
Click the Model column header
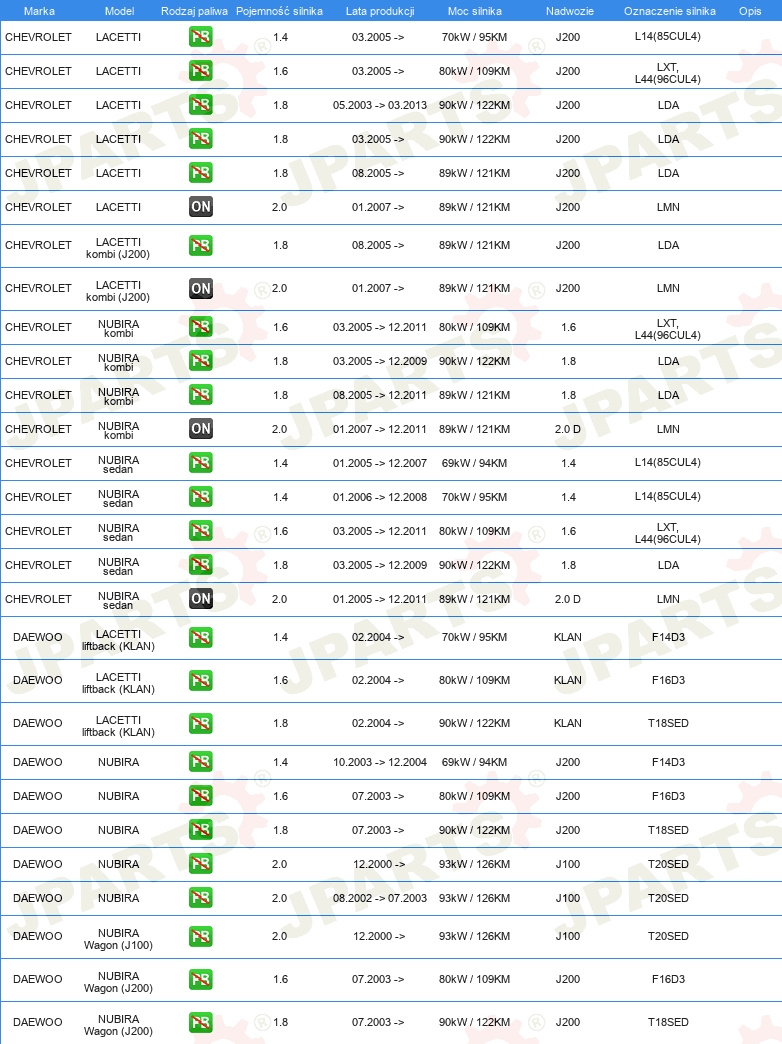[119, 11]
